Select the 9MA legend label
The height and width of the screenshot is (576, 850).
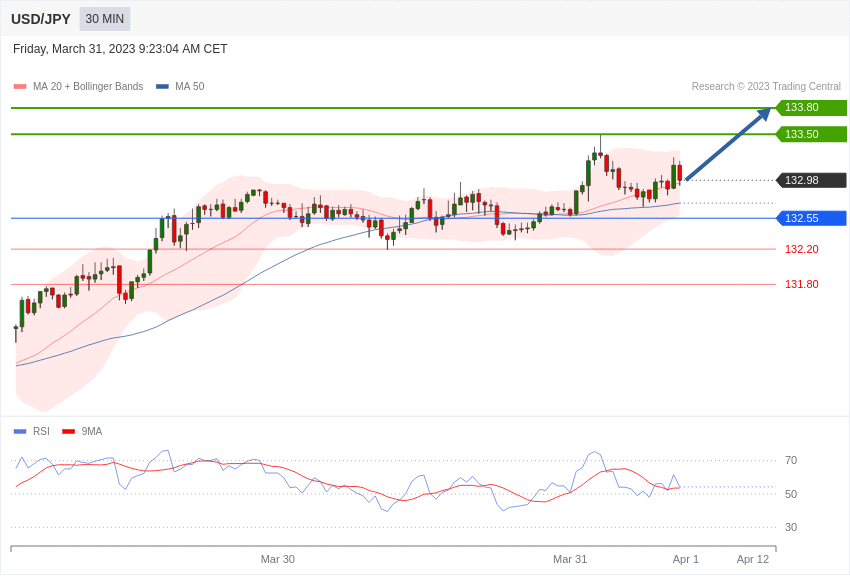(92, 431)
